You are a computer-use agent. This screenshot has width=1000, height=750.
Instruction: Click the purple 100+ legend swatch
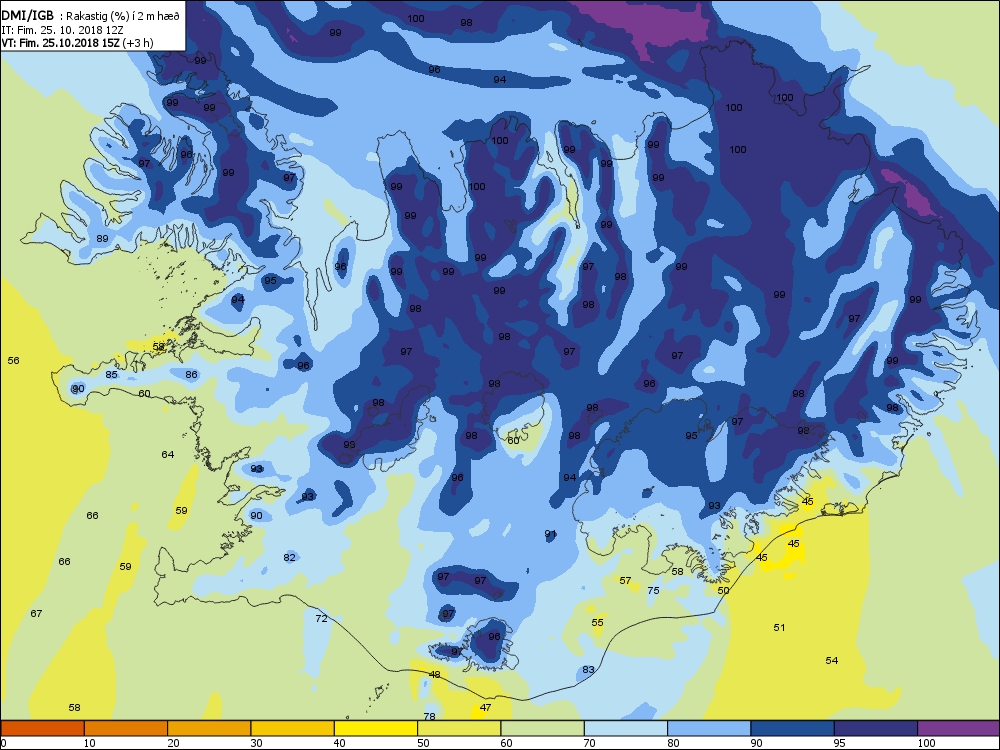pyautogui.click(x=959, y=728)
